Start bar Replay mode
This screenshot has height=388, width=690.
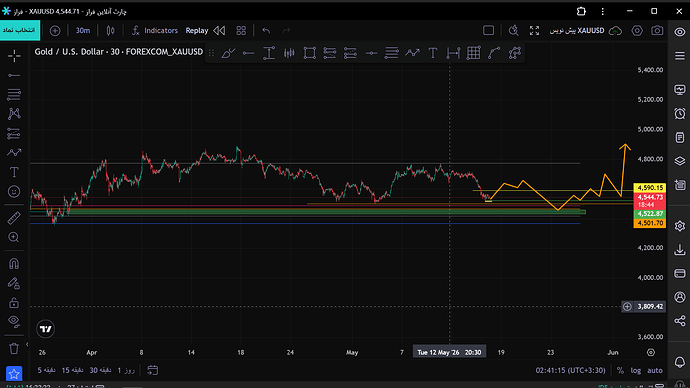[x=197, y=30]
